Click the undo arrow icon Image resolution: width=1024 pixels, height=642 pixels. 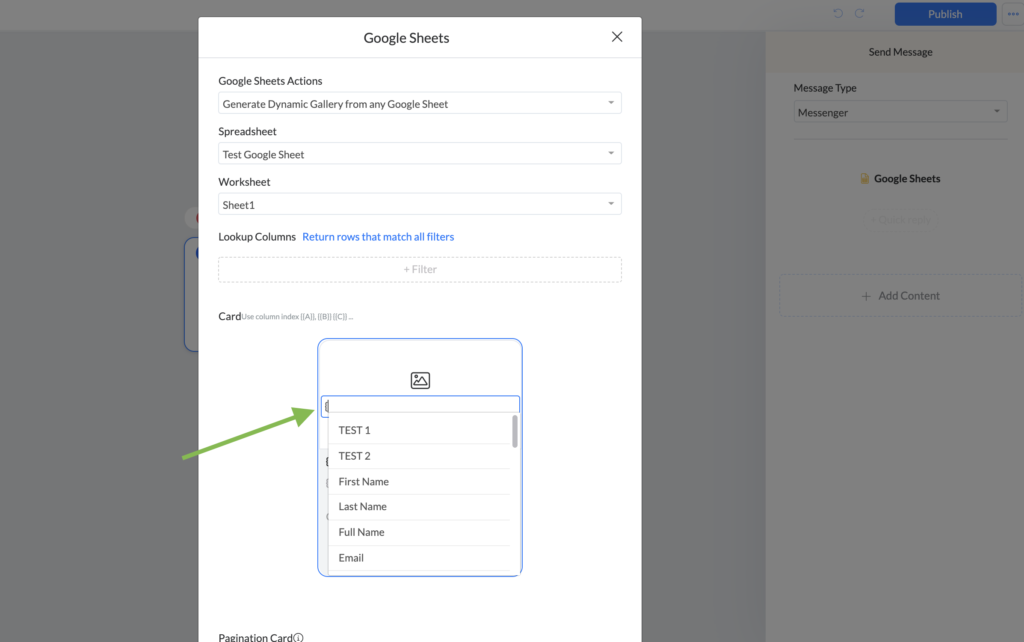(x=838, y=14)
